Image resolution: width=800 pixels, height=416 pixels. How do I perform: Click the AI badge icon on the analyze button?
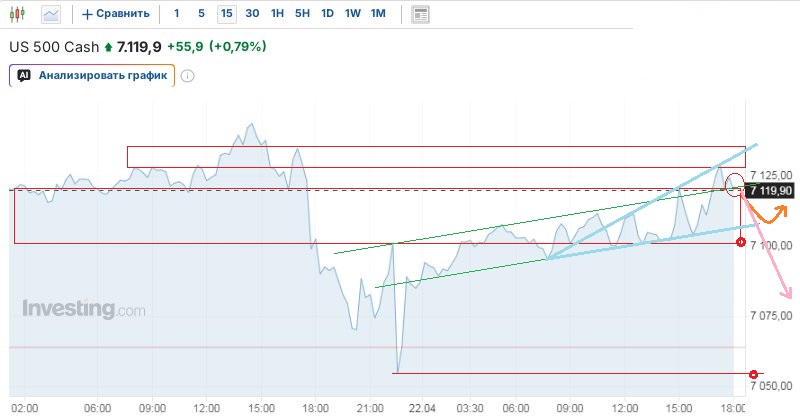[x=24, y=75]
